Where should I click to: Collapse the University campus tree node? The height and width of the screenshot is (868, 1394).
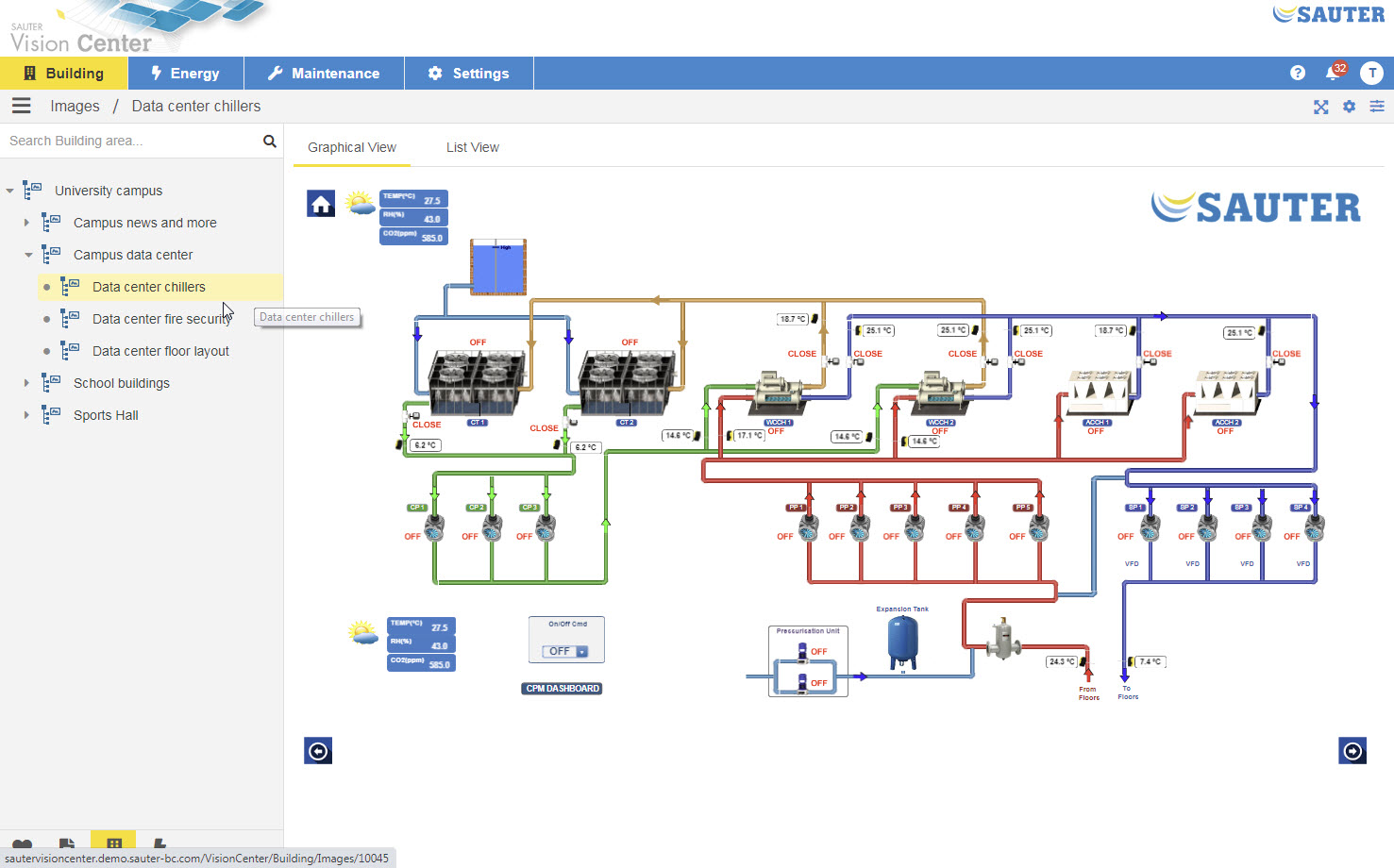[x=9, y=190]
